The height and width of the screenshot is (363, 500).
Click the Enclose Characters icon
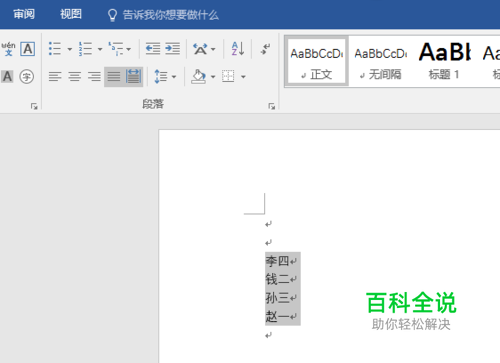[27, 77]
